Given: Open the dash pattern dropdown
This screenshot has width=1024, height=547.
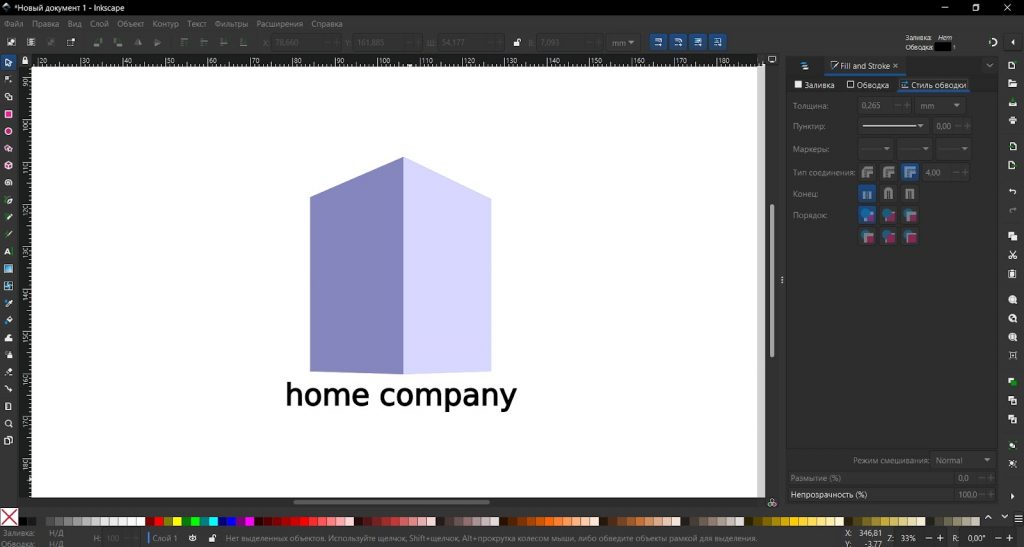Looking at the screenshot, I should (x=893, y=126).
